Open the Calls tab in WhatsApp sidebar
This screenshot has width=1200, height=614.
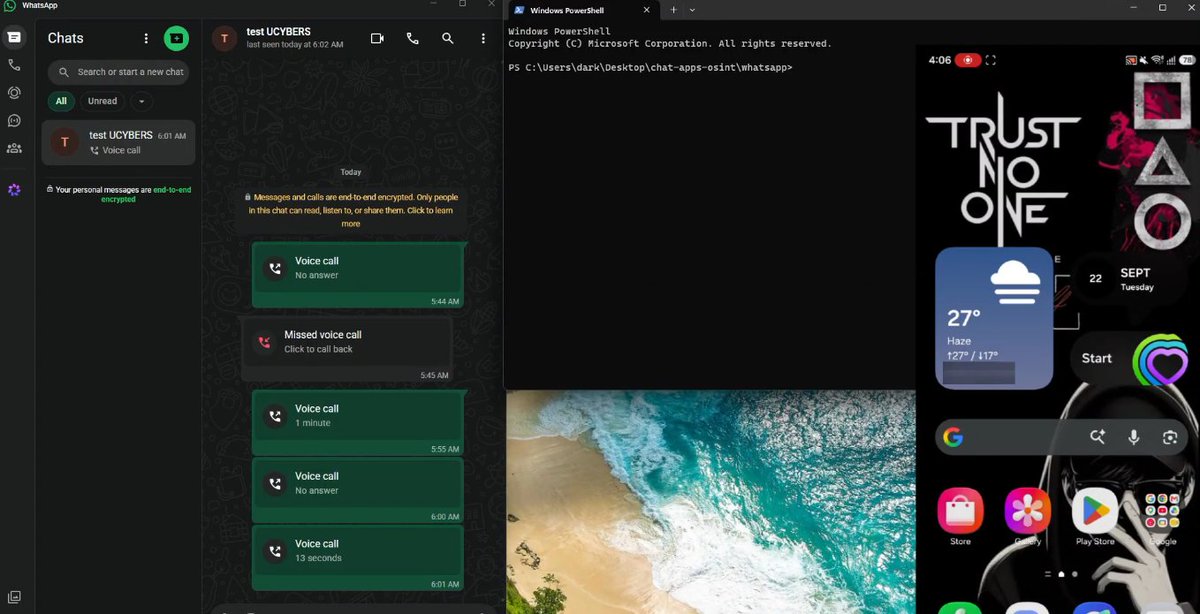[14, 65]
